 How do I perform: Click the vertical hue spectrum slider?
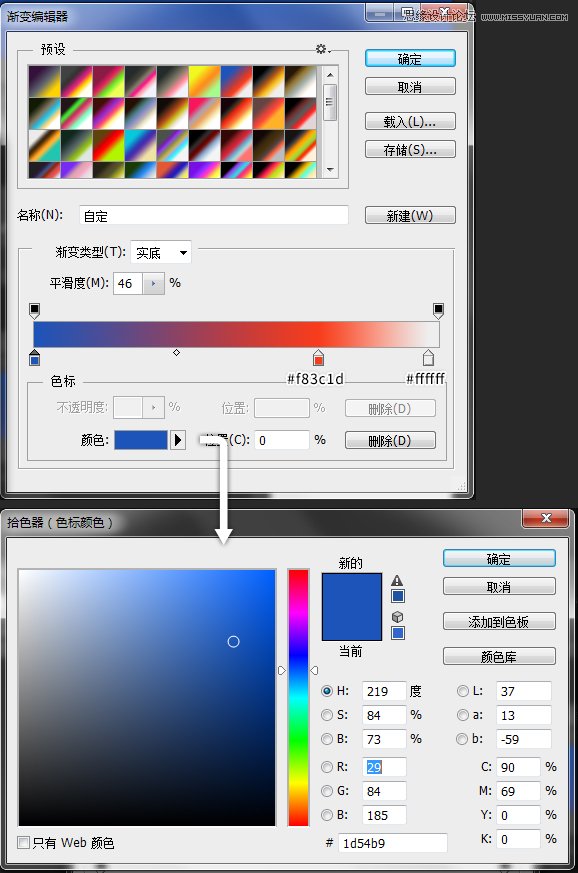pyautogui.click(x=298, y=697)
